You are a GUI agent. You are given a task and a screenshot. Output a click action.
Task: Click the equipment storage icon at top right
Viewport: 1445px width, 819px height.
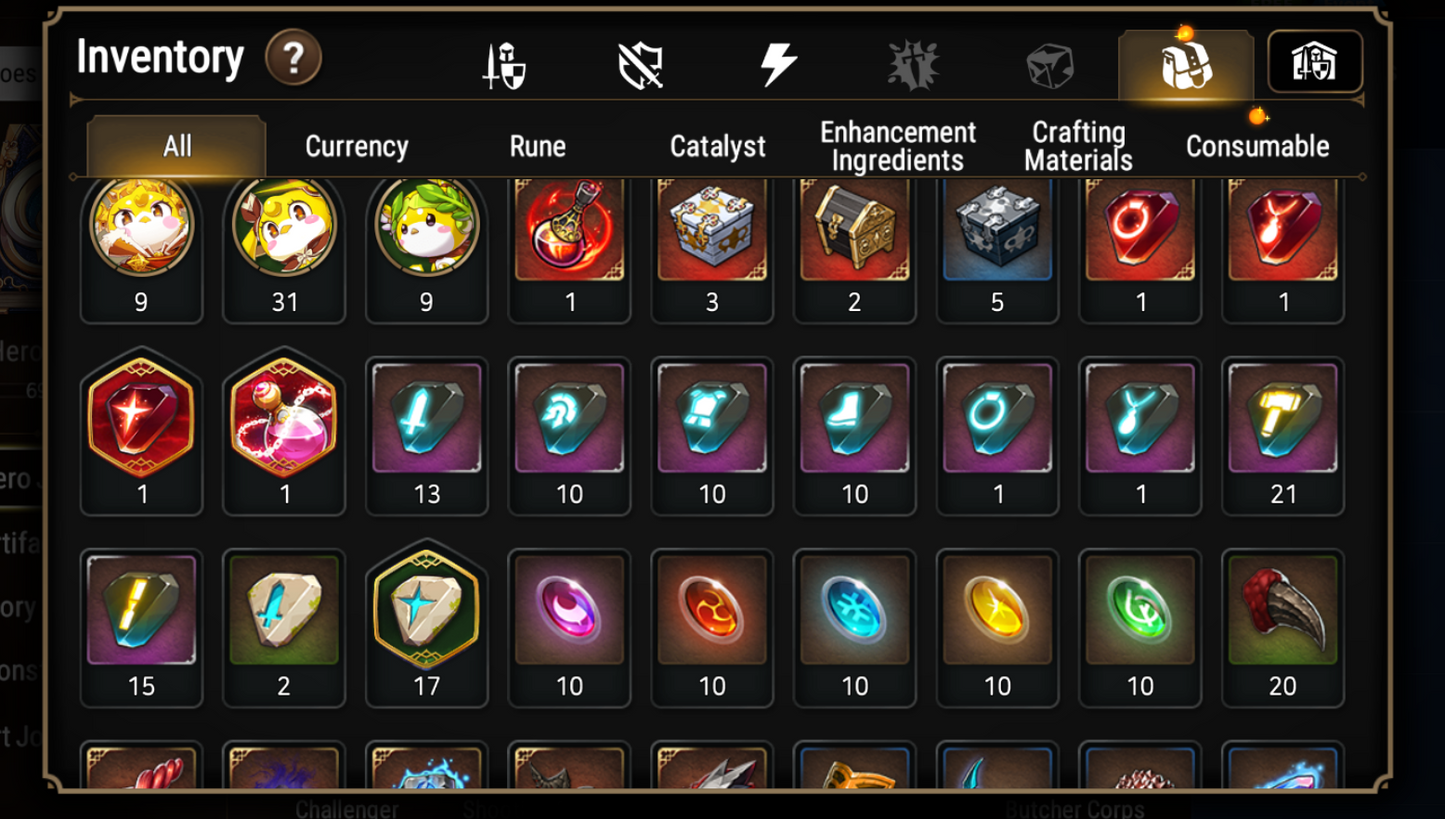click(1315, 62)
